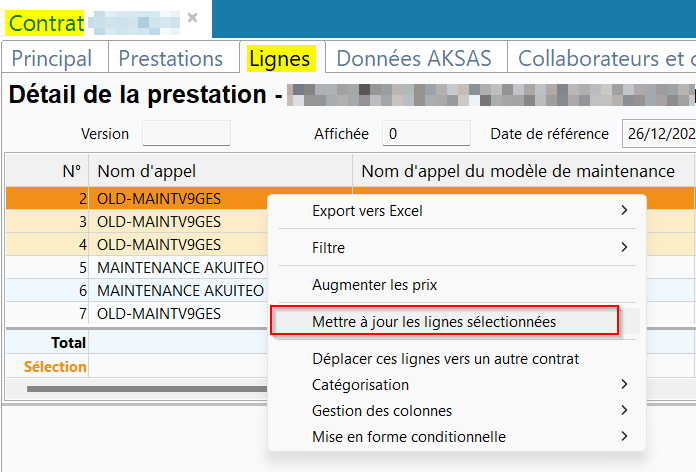This screenshot has height=472, width=696.
Task: Open the Prestations tab
Action: point(171,59)
